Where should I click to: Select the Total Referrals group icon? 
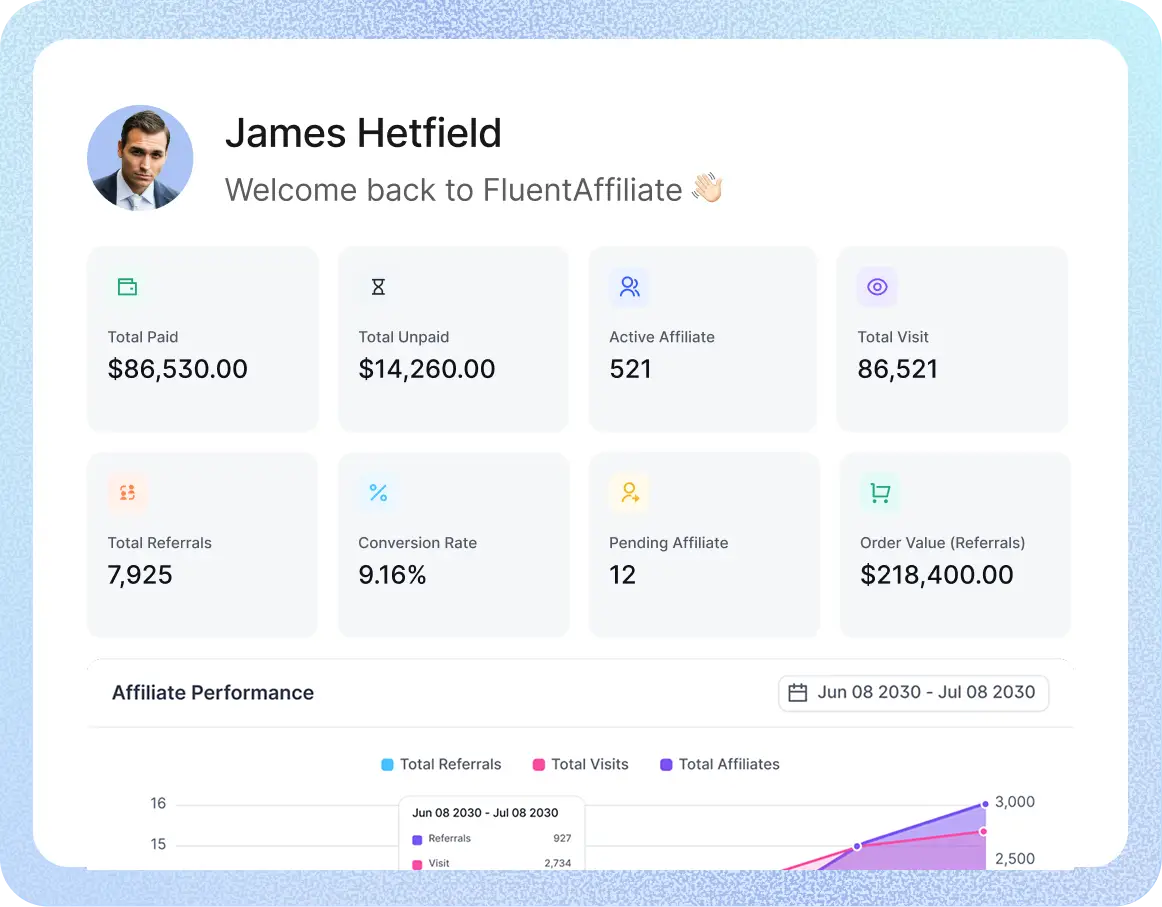point(127,492)
